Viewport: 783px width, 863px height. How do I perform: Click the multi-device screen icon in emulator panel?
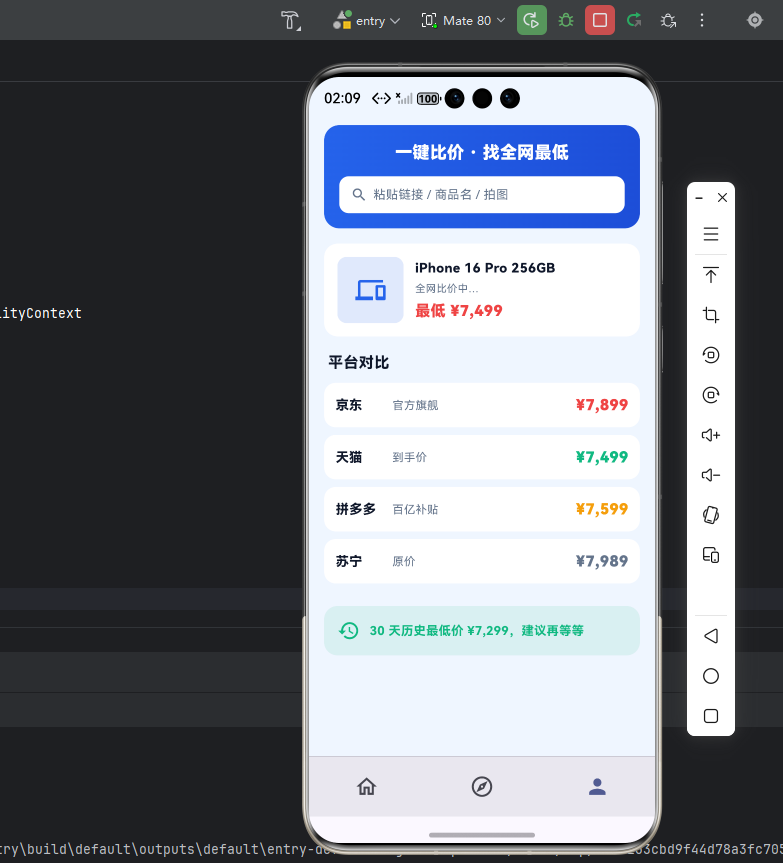pos(711,555)
